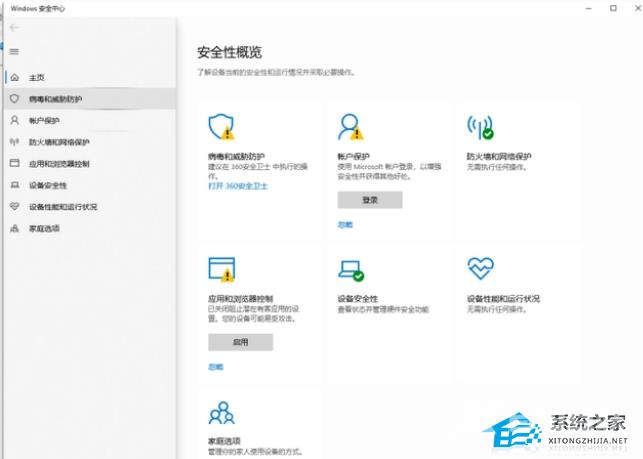This screenshot has height=459, width=643.
Task: Click the 设备安全性 card title
Action: point(358,299)
